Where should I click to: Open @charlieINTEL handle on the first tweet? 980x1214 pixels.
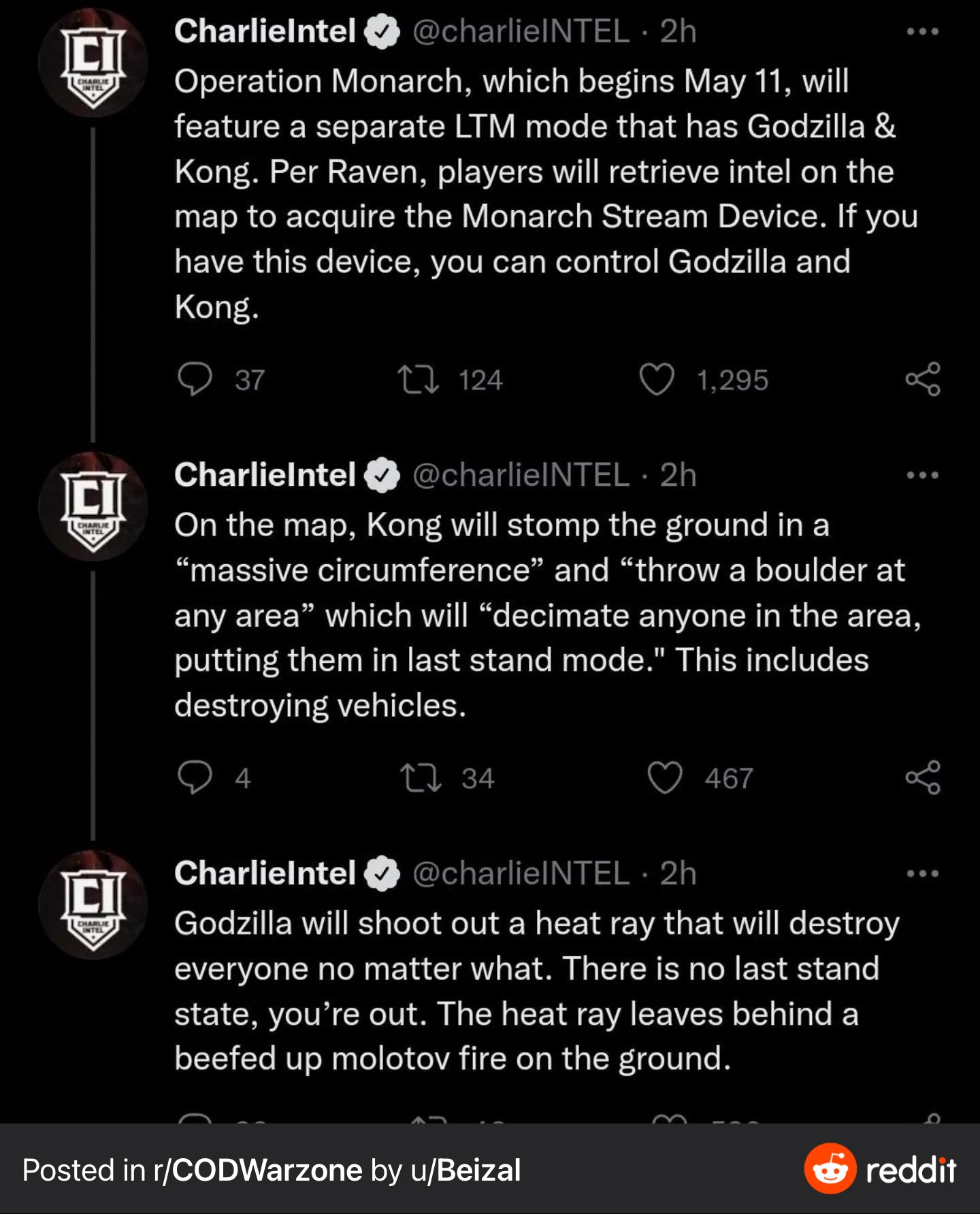[x=521, y=31]
